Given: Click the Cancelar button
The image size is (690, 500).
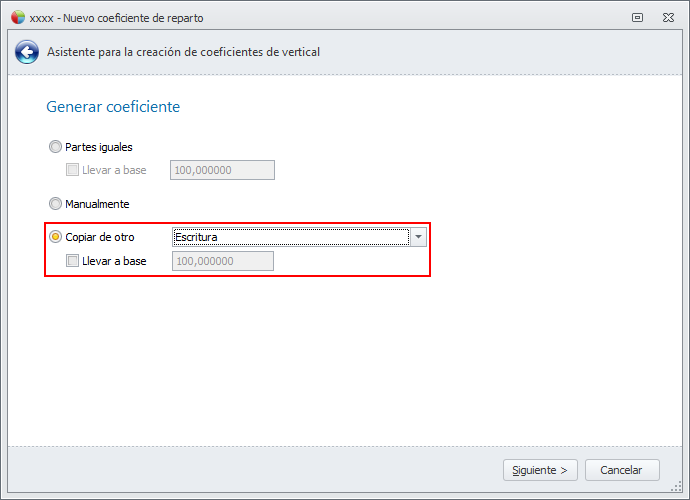Looking at the screenshot, I should click(x=621, y=470).
